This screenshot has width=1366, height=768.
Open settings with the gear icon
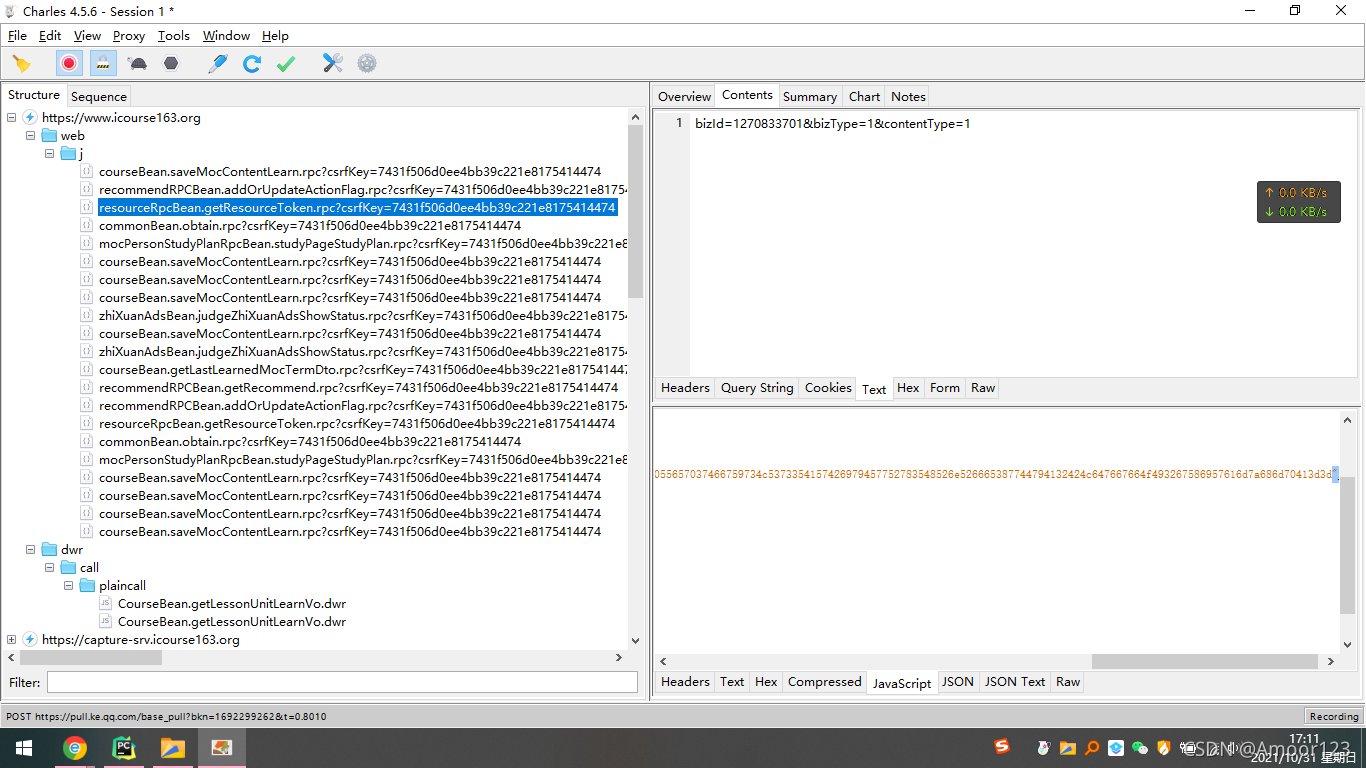click(367, 64)
